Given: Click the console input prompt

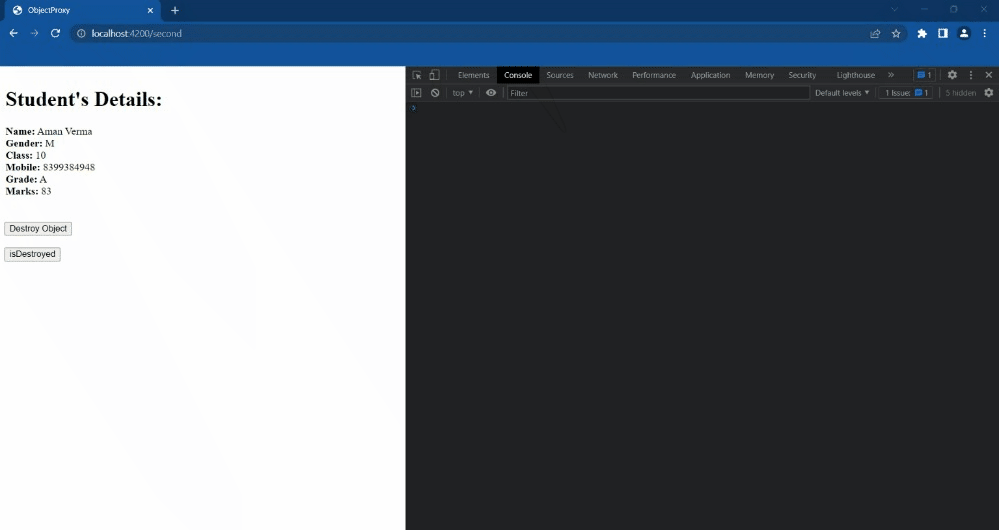Looking at the screenshot, I should [x=702, y=108].
